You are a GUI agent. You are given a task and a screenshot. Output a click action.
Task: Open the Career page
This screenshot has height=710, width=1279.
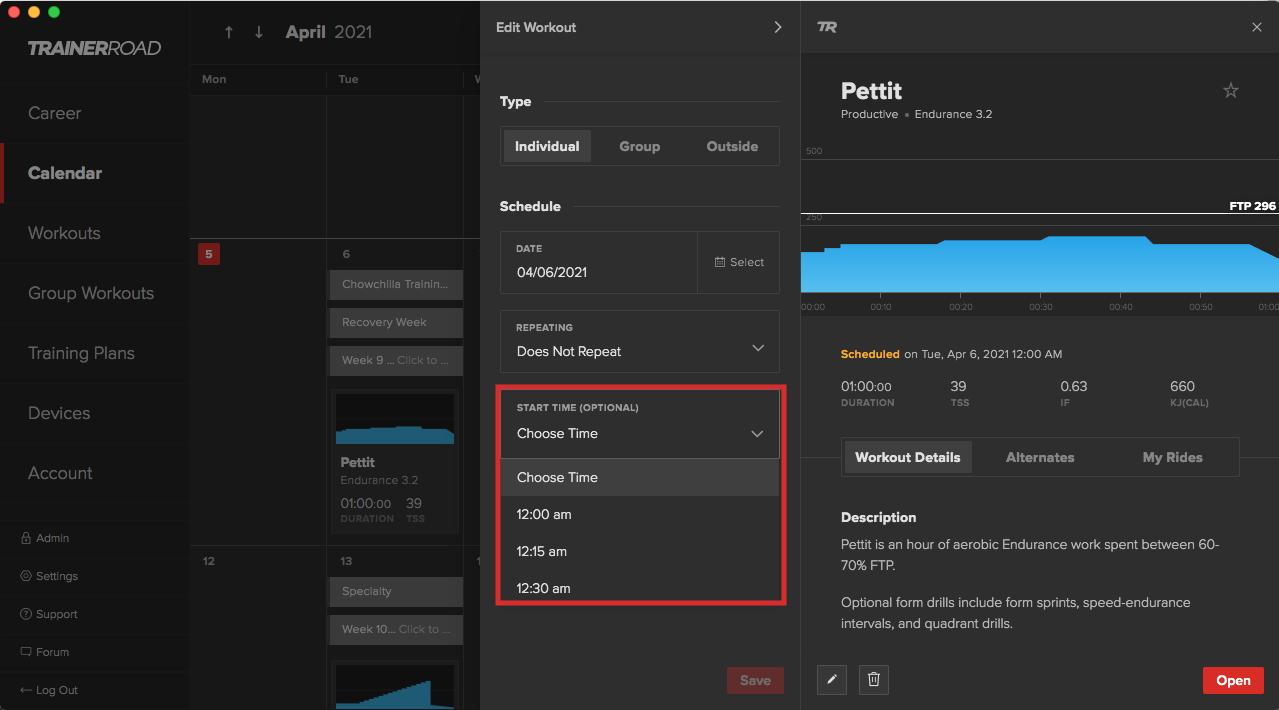(55, 113)
